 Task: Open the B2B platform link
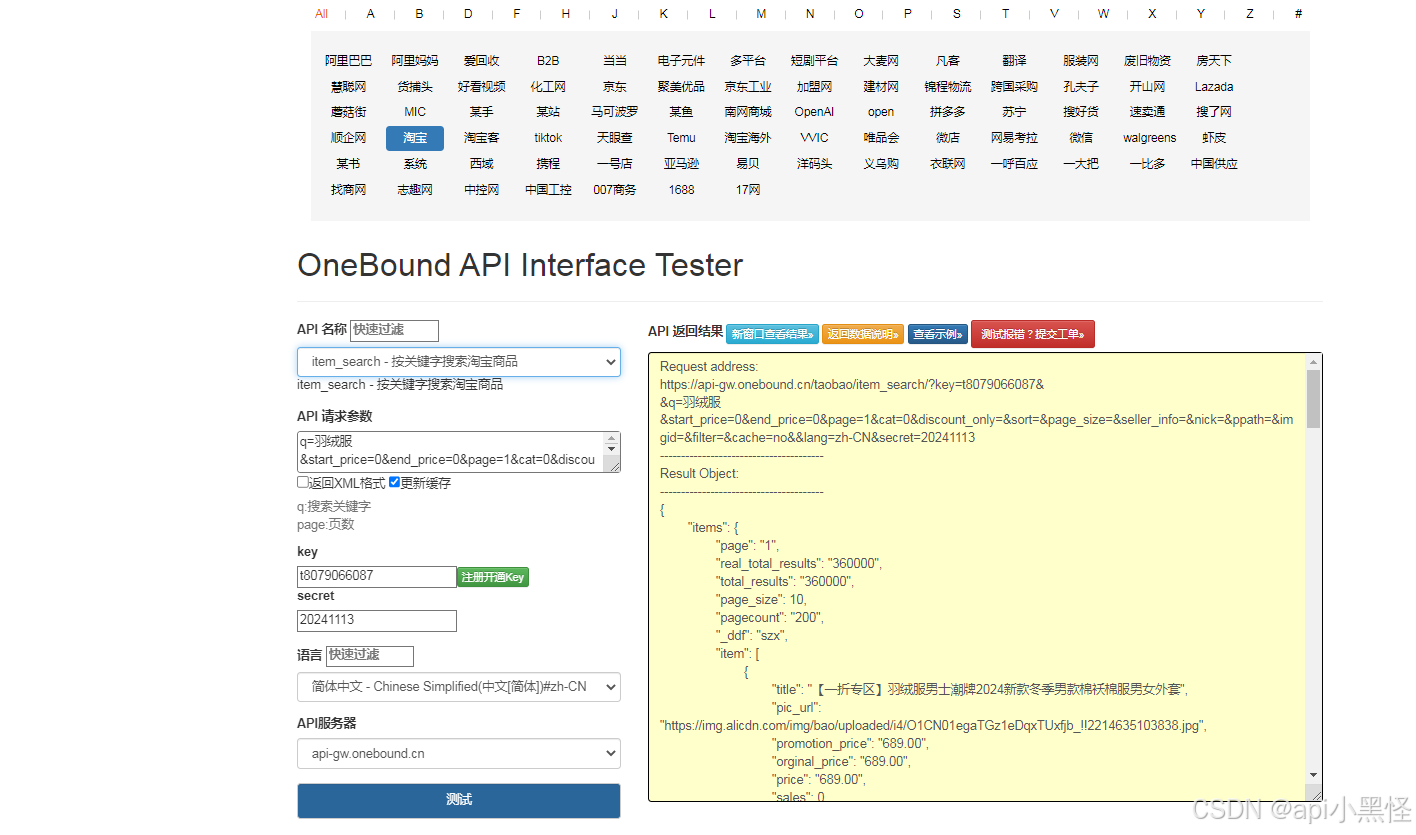548,61
